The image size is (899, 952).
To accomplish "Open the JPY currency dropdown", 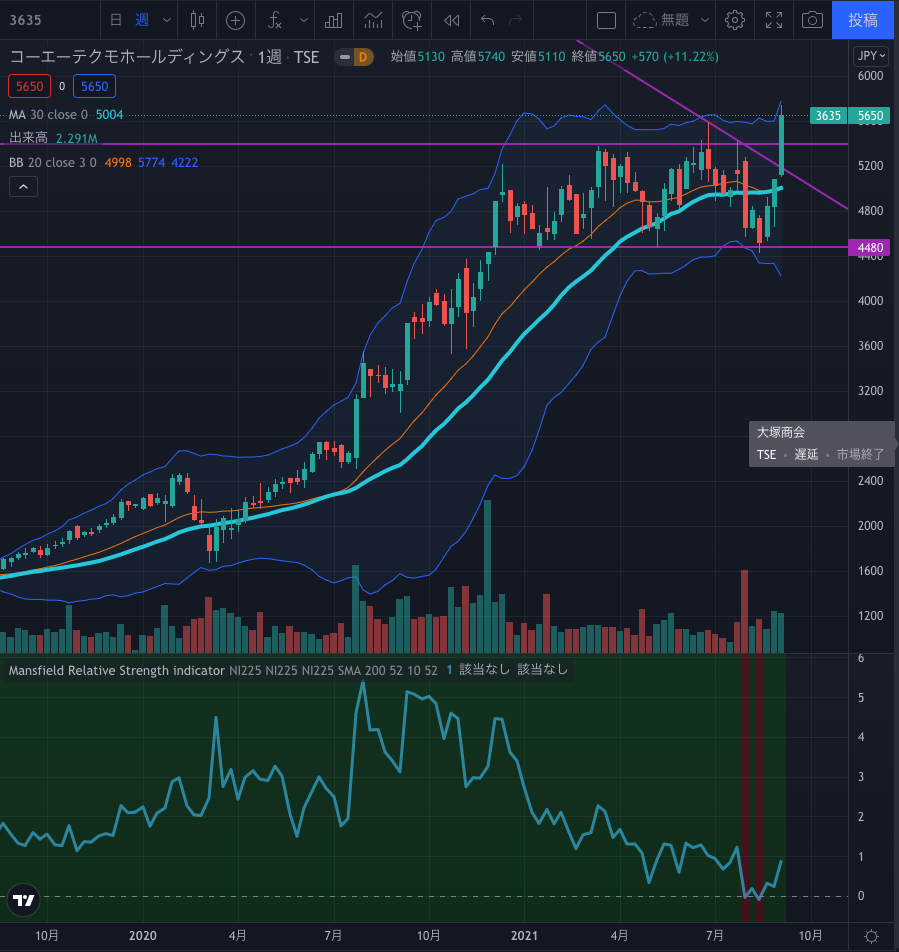I will tap(871, 56).
